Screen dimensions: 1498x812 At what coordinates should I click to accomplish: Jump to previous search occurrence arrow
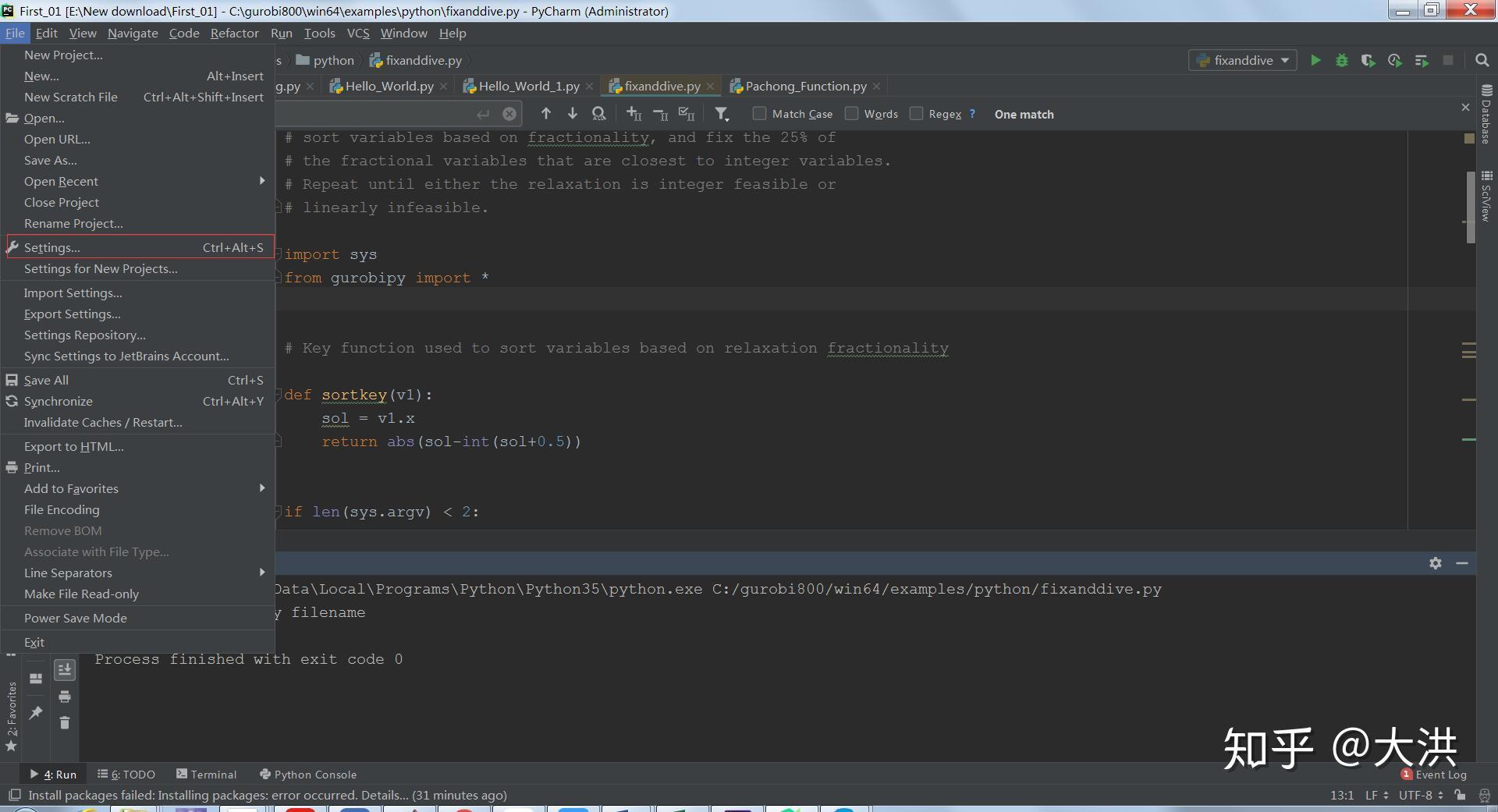[546, 114]
